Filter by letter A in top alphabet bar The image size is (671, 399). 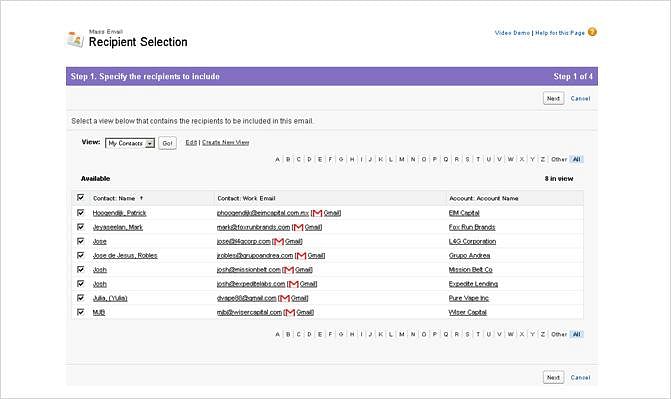(277, 159)
